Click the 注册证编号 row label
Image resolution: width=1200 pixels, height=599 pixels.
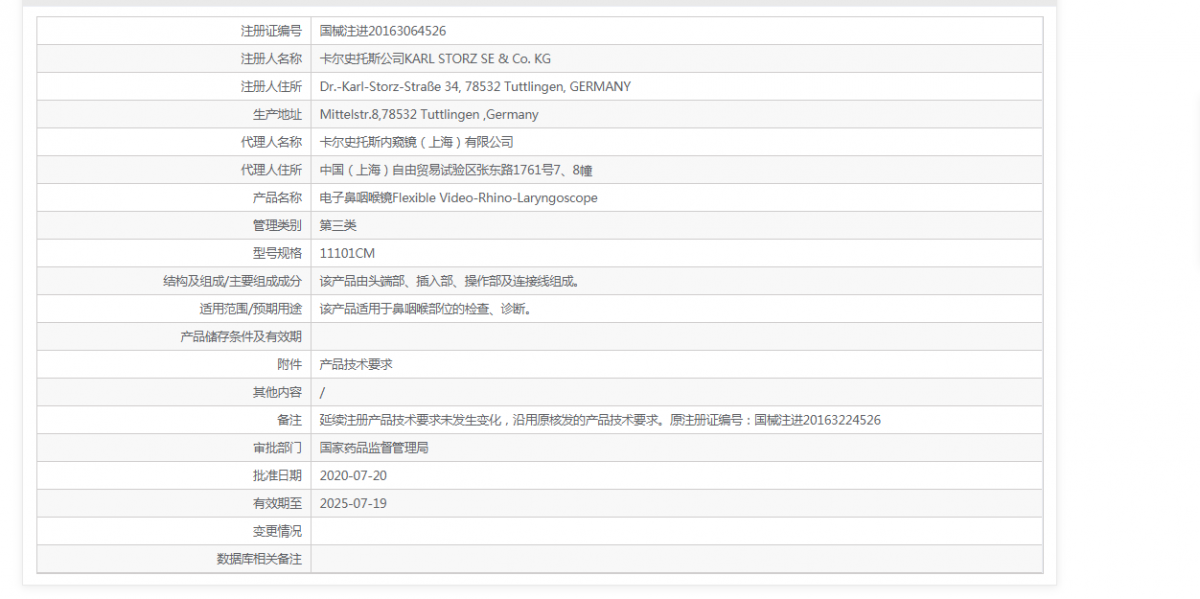click(x=277, y=31)
